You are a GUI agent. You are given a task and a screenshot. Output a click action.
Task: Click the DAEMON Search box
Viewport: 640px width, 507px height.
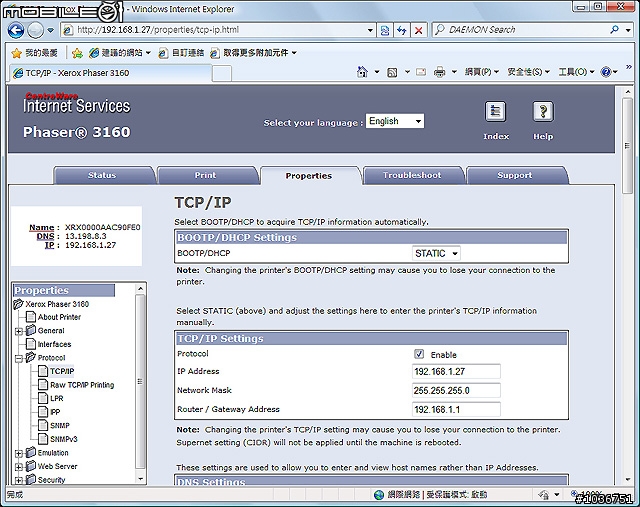pyautogui.click(x=520, y=30)
